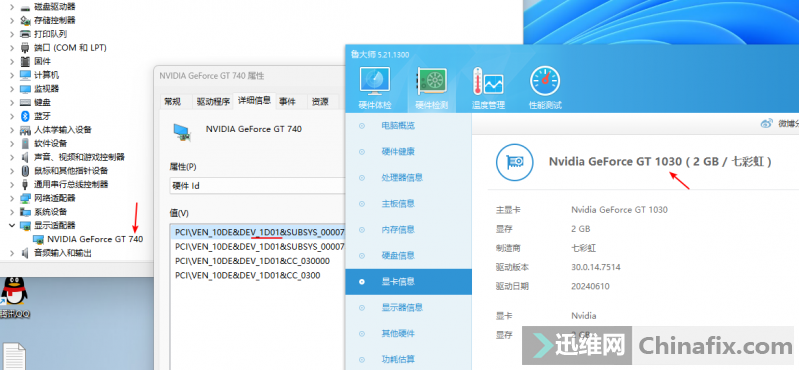Open 硬件健康 in 鲁大师 sidebar
799x370 pixels.
tap(408, 151)
